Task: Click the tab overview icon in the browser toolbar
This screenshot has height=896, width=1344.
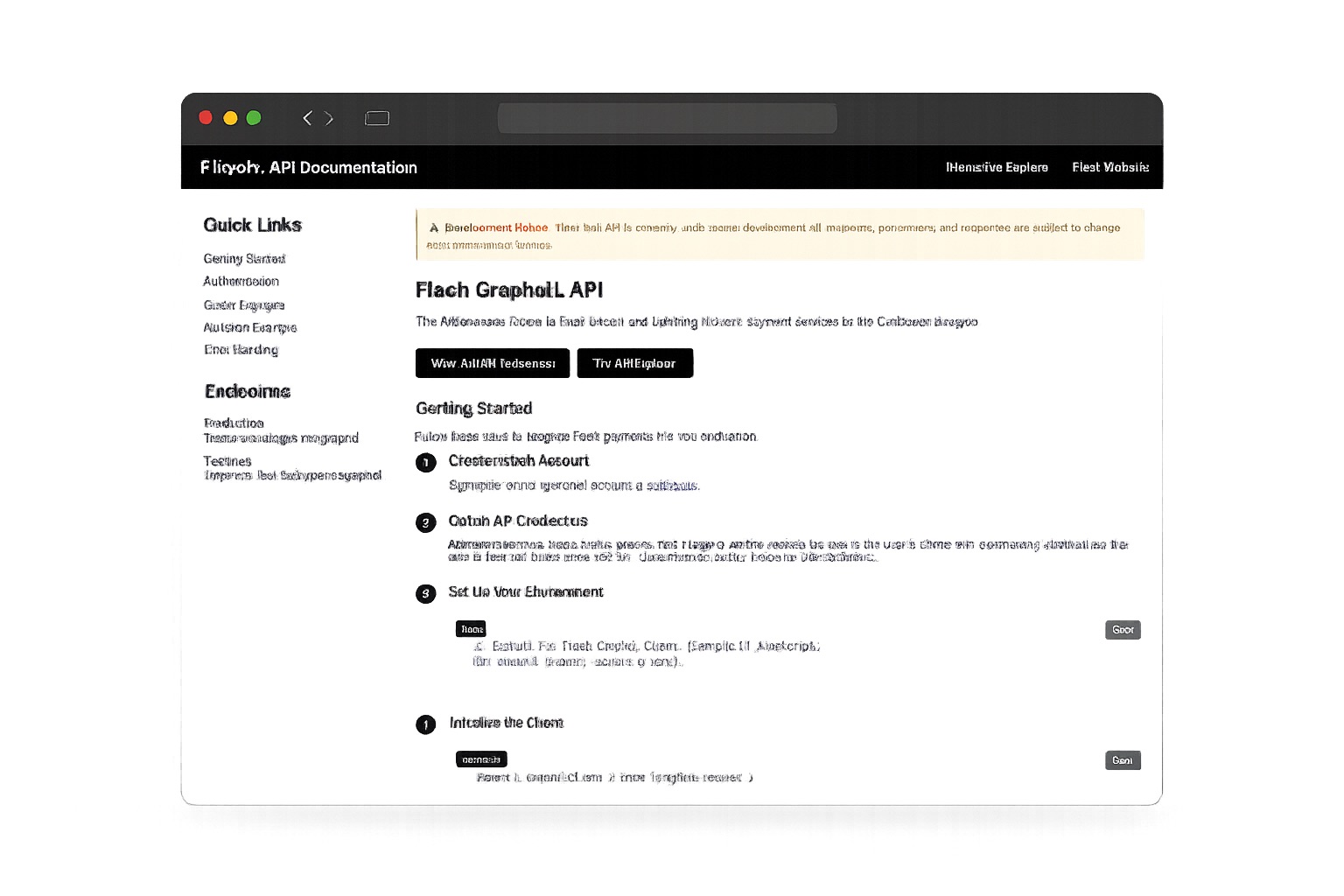Action: [377, 117]
